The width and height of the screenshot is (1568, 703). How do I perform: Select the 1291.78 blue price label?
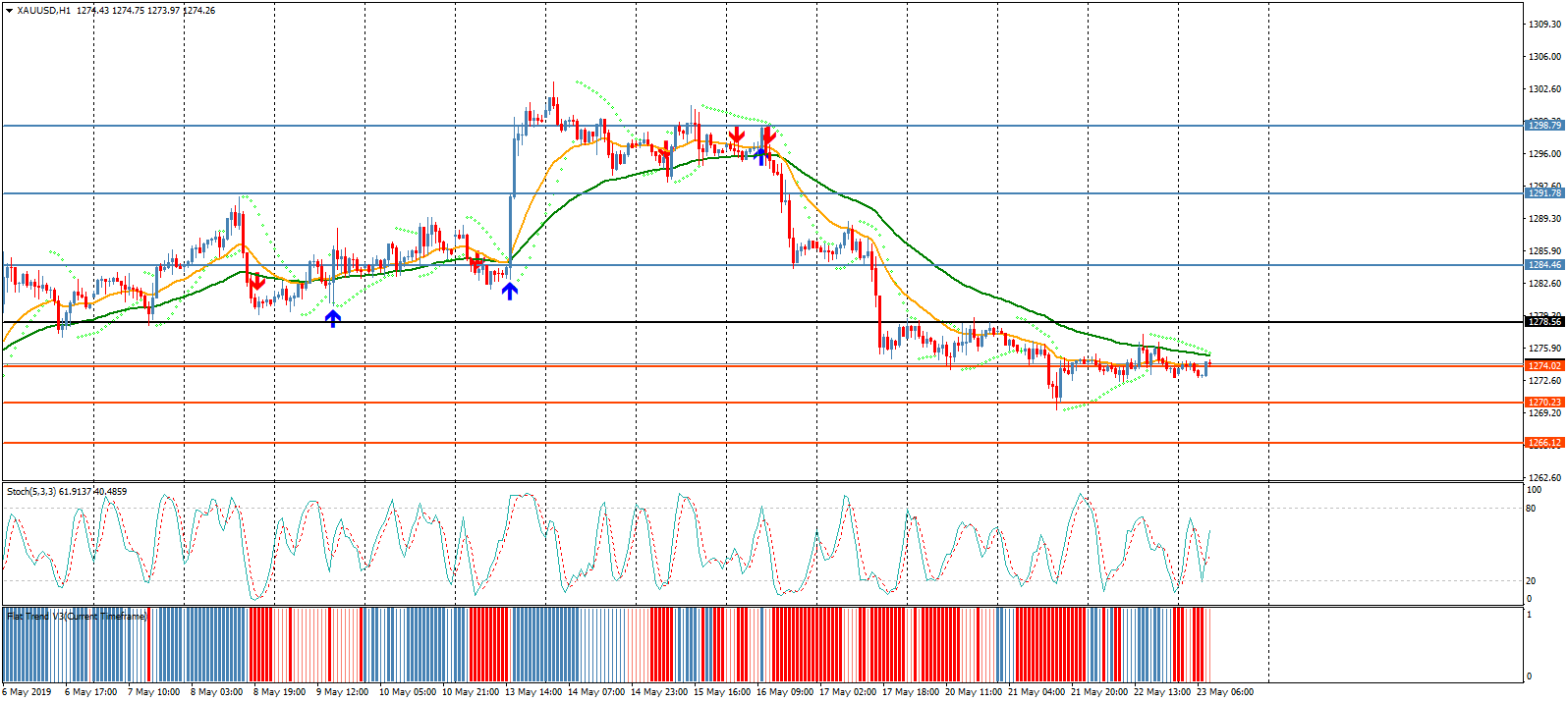[x=1544, y=193]
